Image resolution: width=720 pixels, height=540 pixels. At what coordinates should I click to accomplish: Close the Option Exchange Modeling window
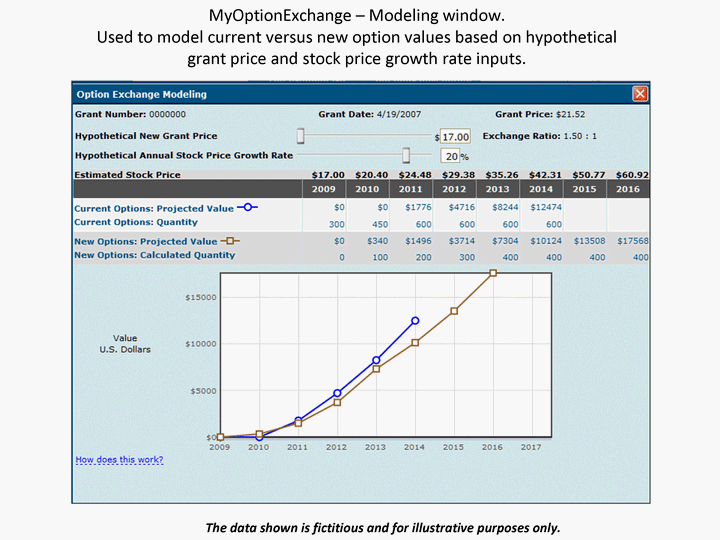(639, 94)
